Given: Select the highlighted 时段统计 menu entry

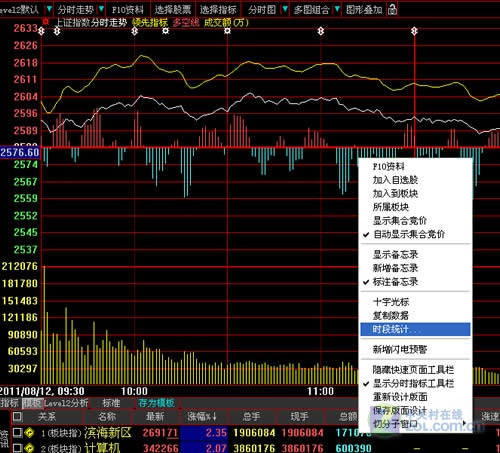Looking at the screenshot, I should tap(415, 329).
